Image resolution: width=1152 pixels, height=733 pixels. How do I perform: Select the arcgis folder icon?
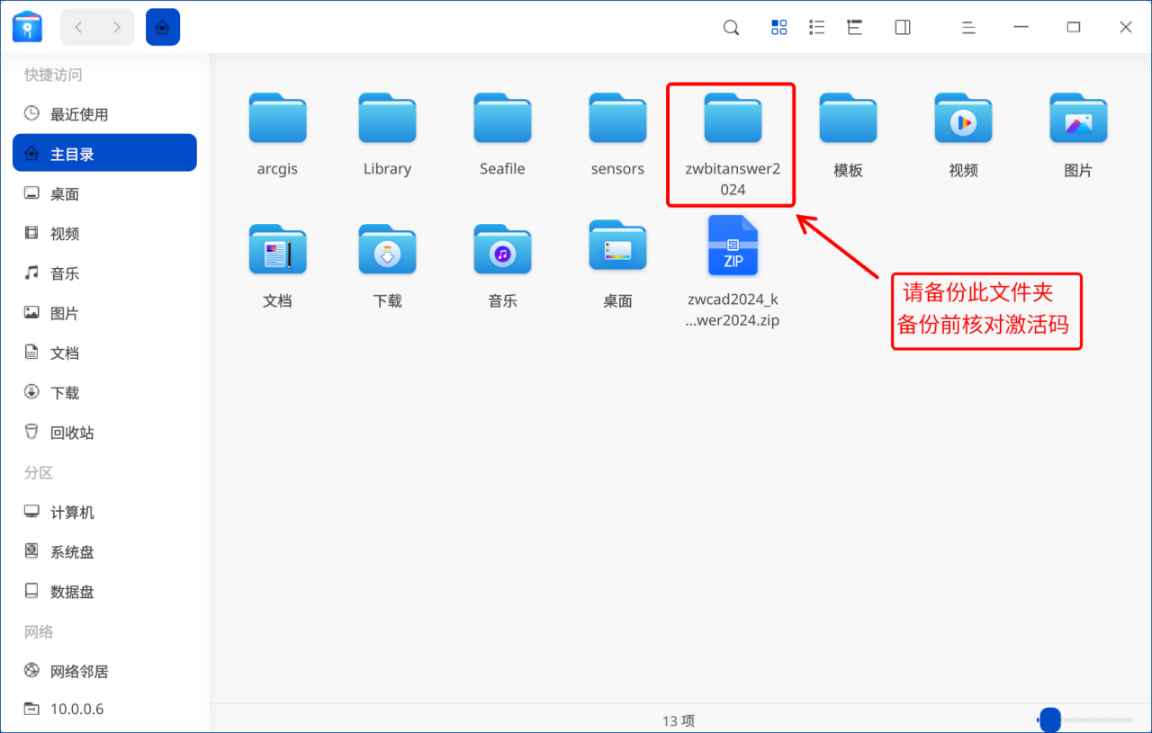click(277, 118)
